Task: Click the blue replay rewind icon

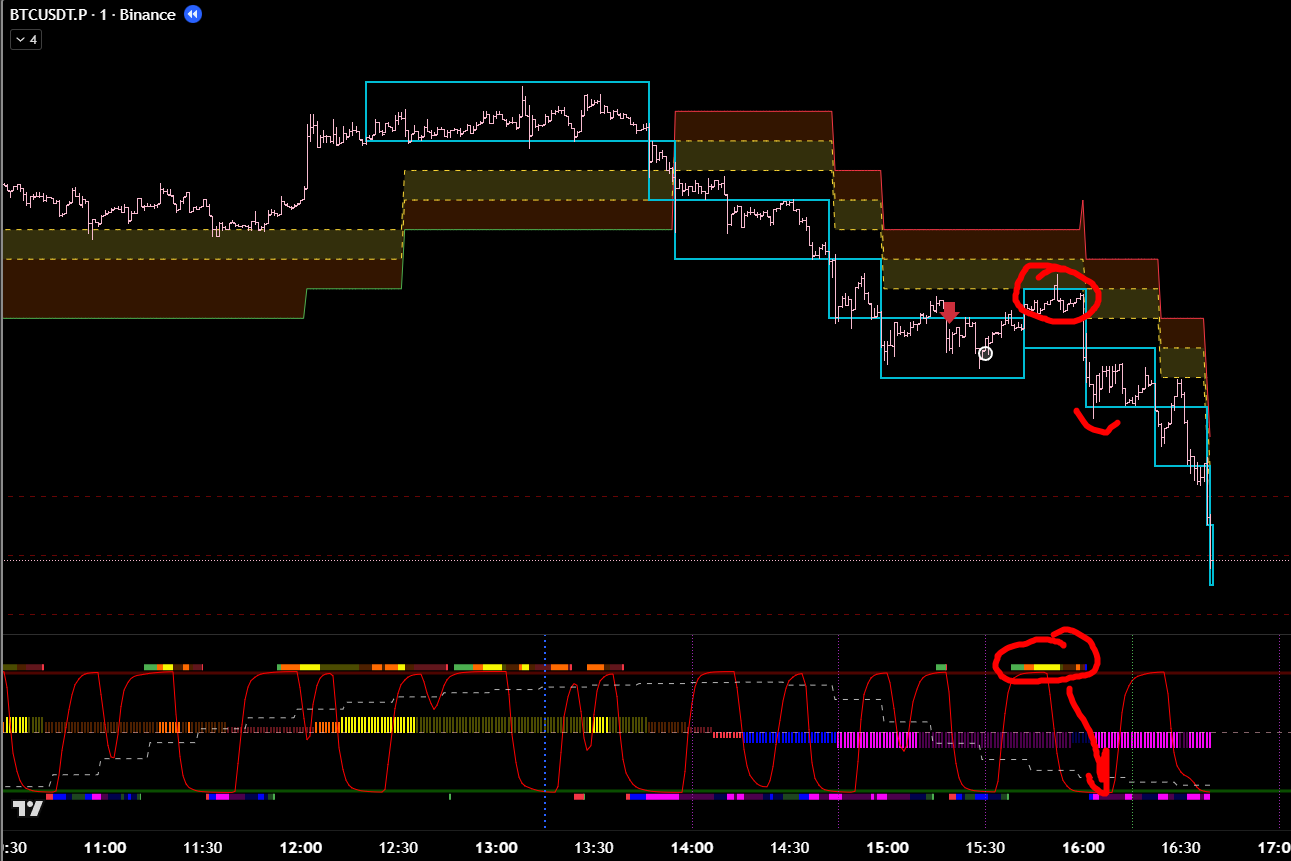Action: (193, 15)
